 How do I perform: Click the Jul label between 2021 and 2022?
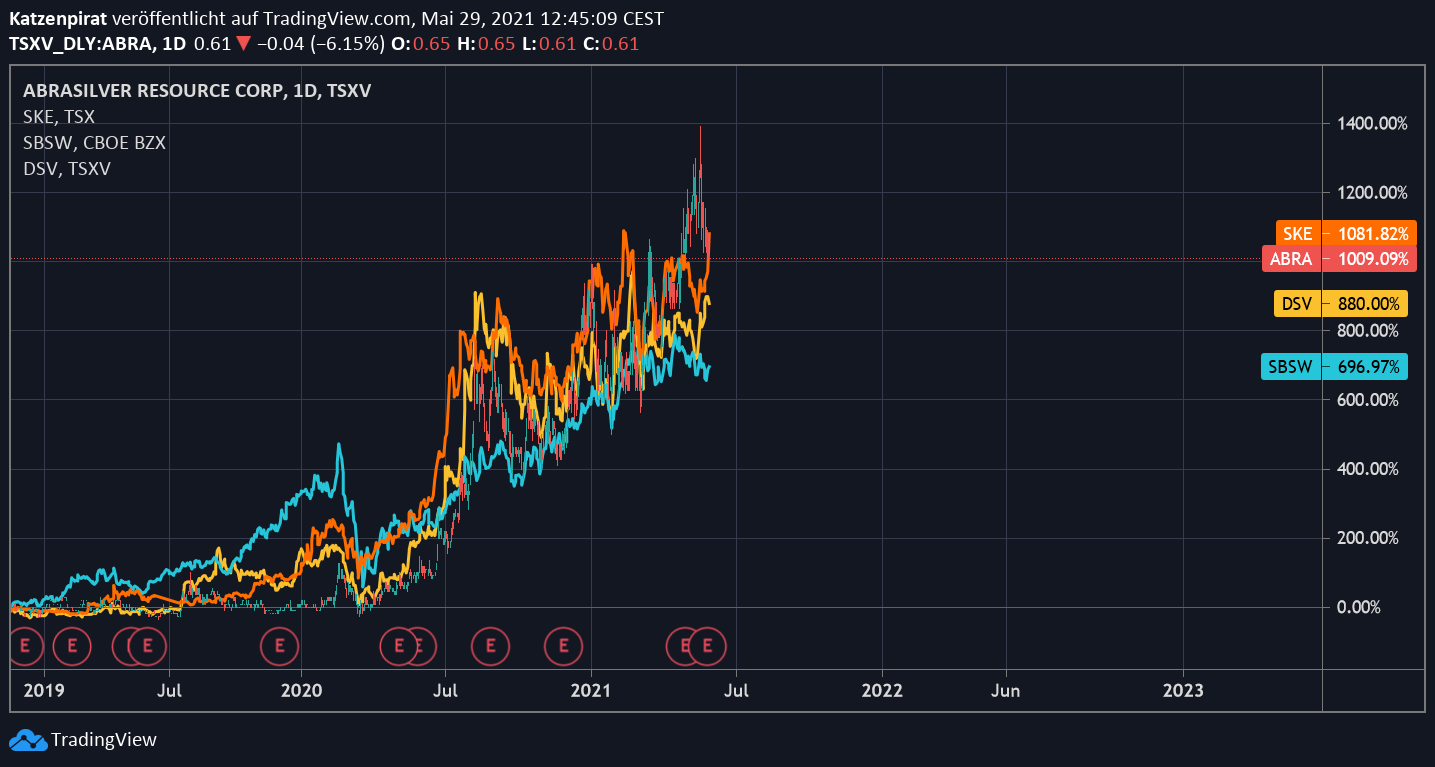pyautogui.click(x=736, y=690)
